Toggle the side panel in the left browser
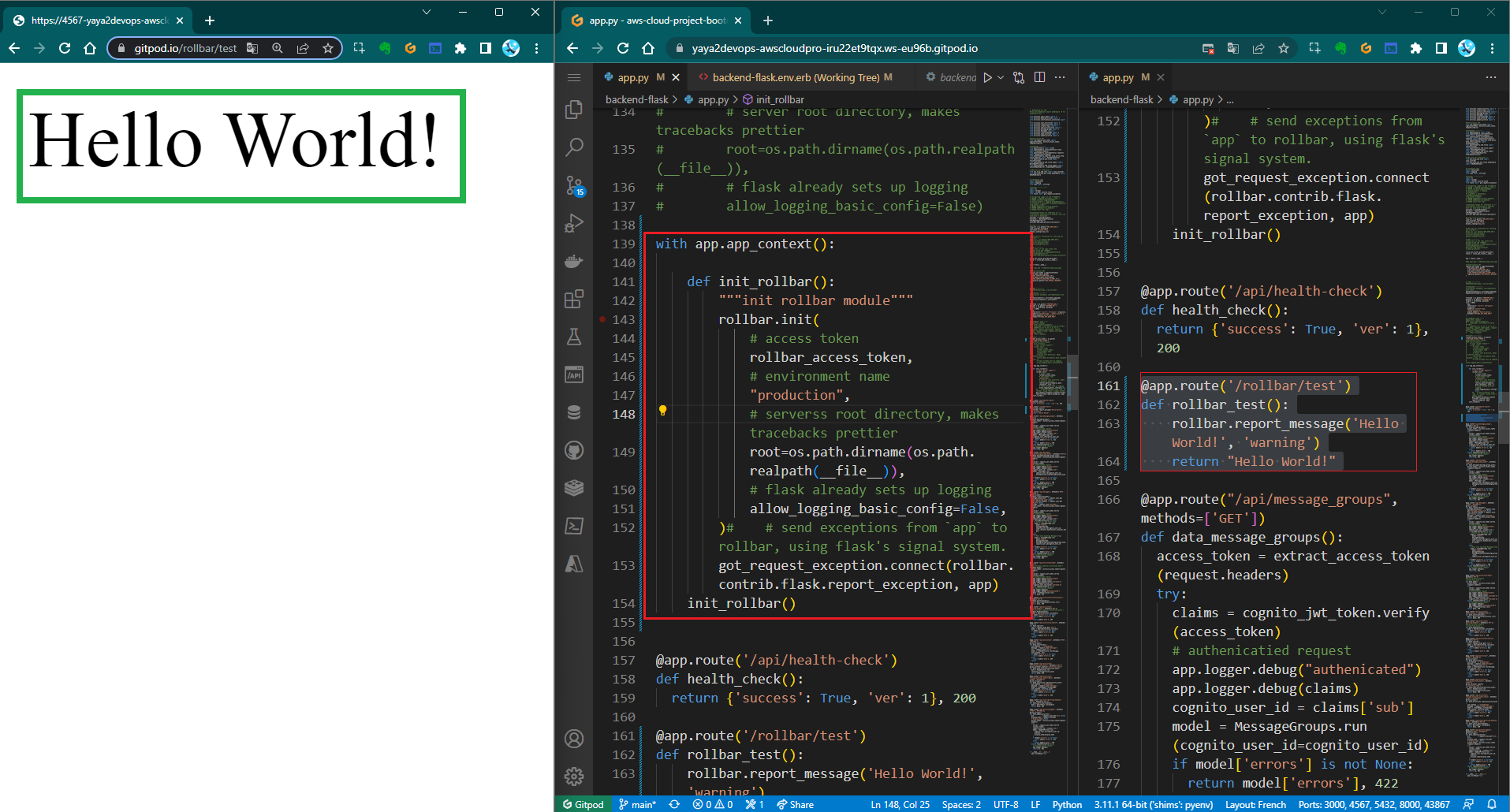Image resolution: width=1510 pixels, height=812 pixels. [486, 48]
